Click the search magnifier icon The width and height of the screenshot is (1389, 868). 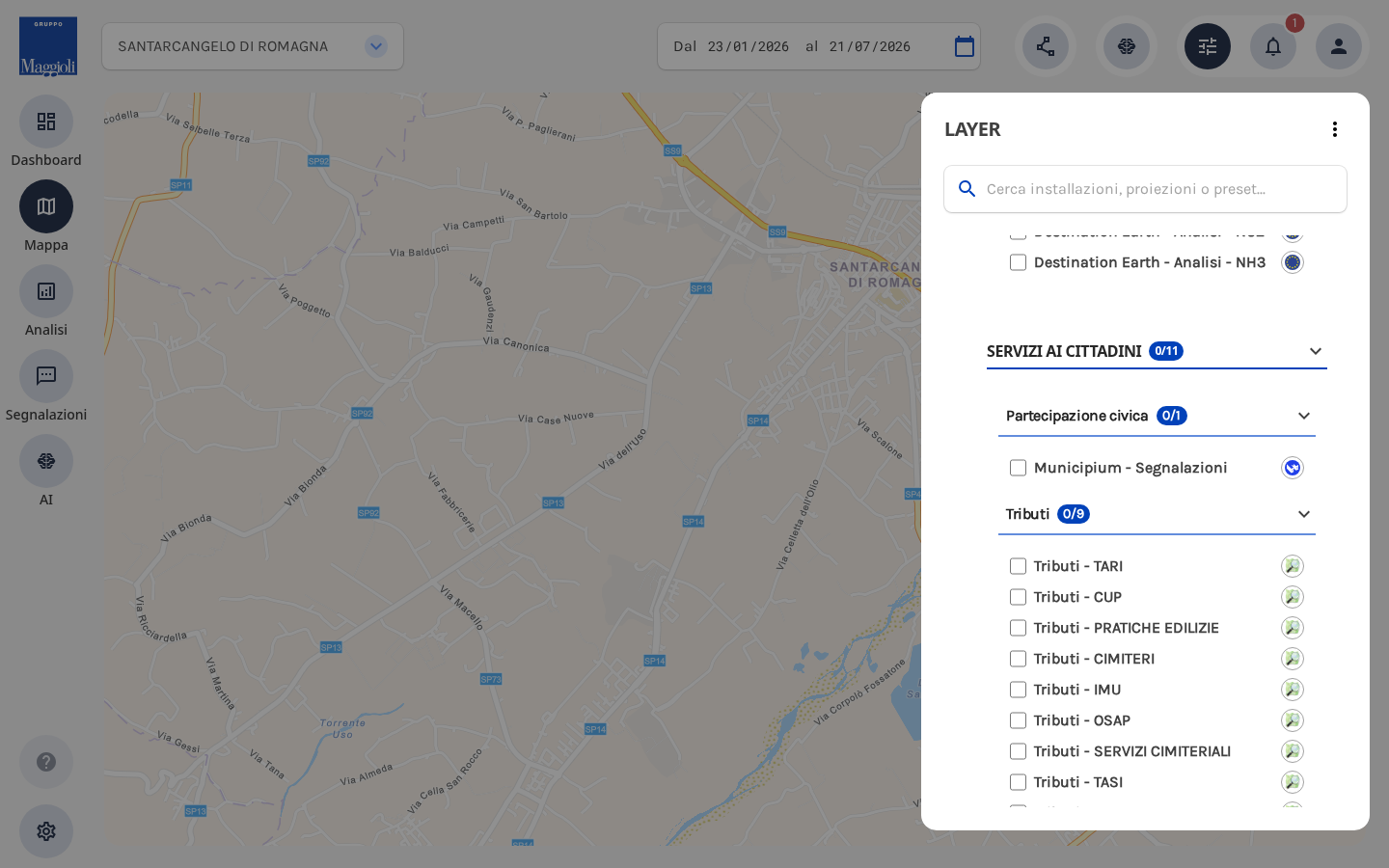967,189
